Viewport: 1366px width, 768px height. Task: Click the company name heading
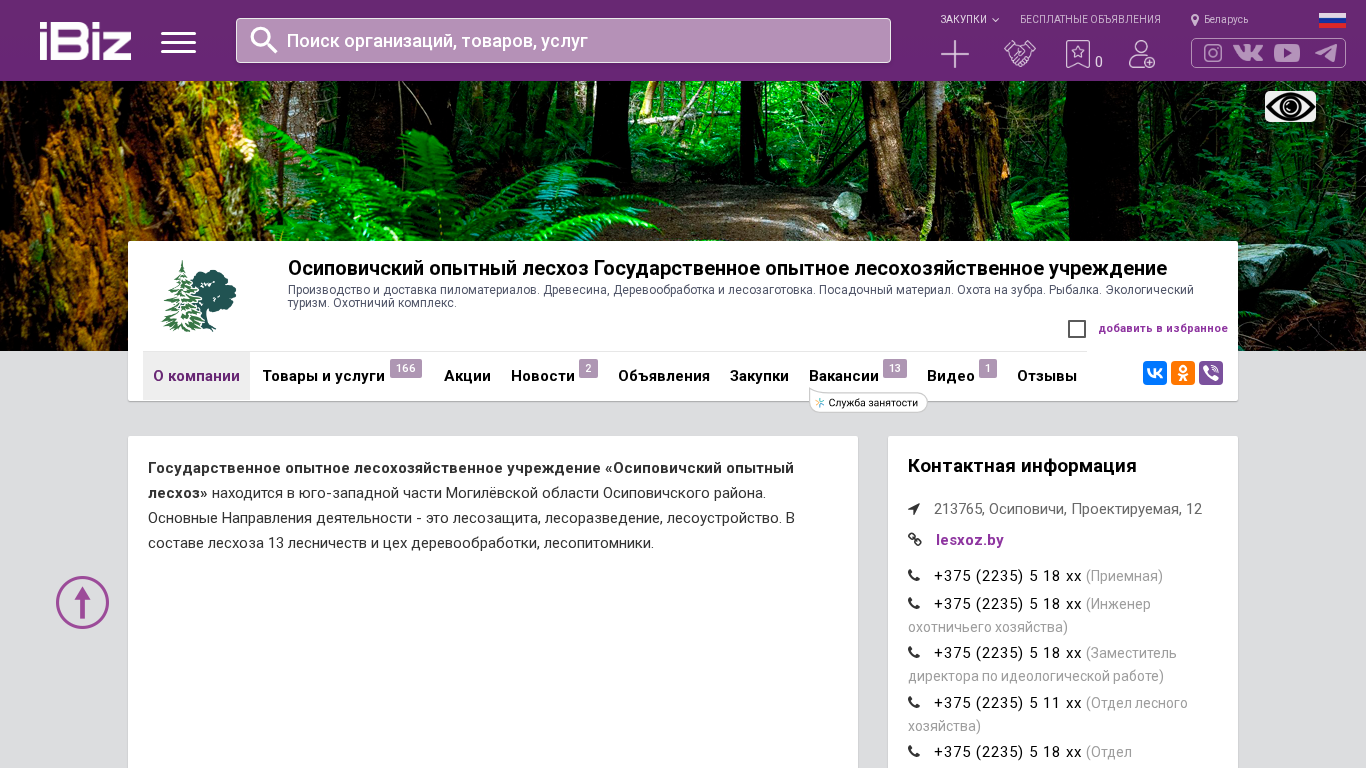pos(728,268)
